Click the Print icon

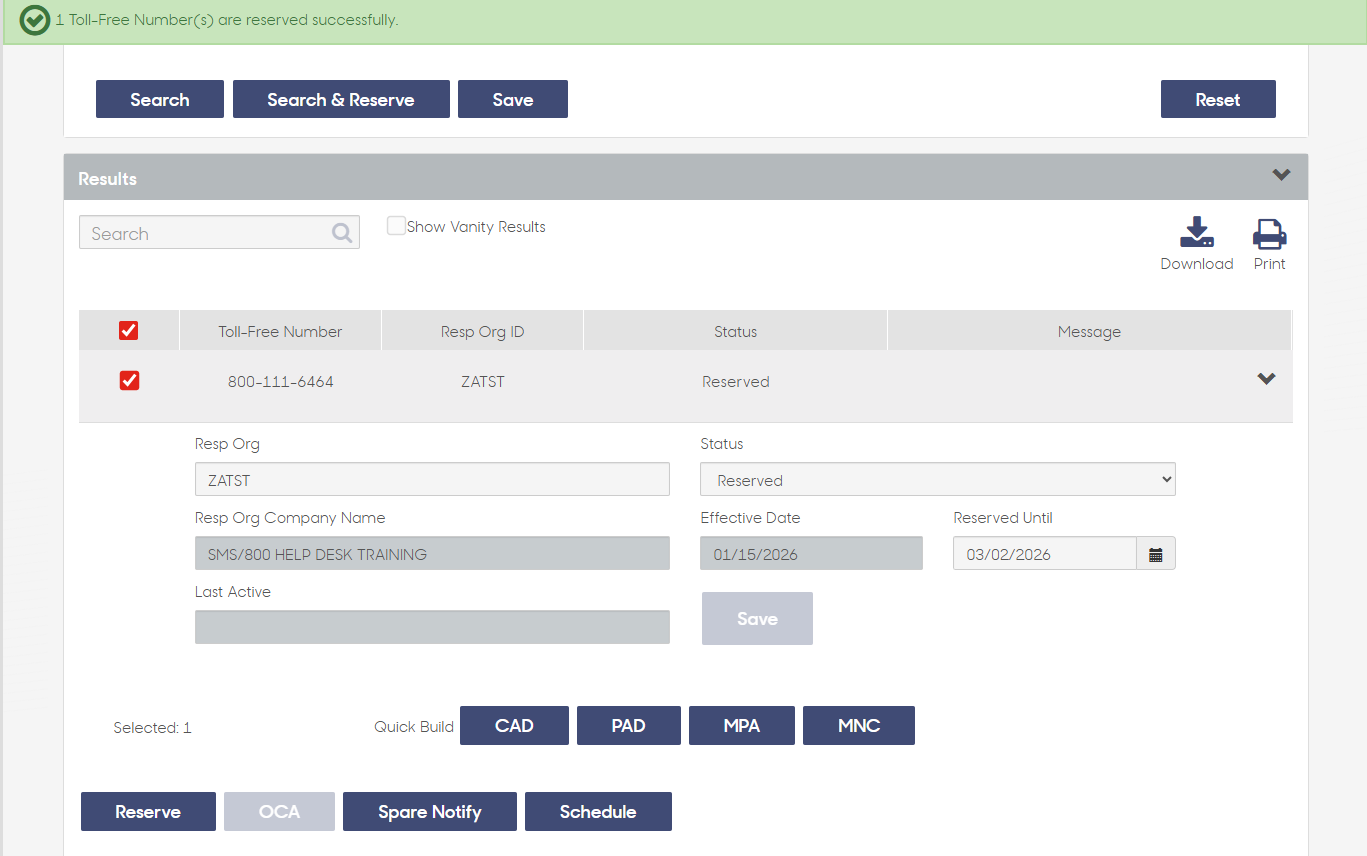1269,233
